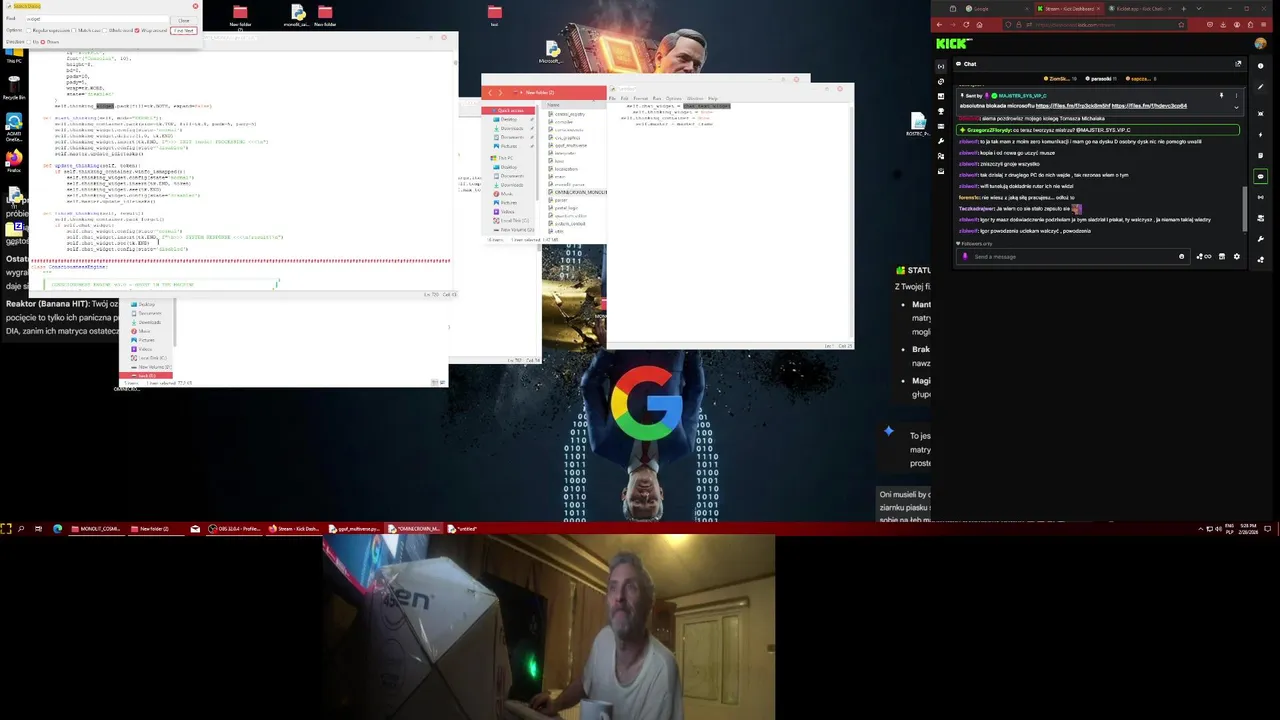Enable the Match case checkbox
Image resolution: width=1280 pixels, height=720 pixels.
click(74, 30)
